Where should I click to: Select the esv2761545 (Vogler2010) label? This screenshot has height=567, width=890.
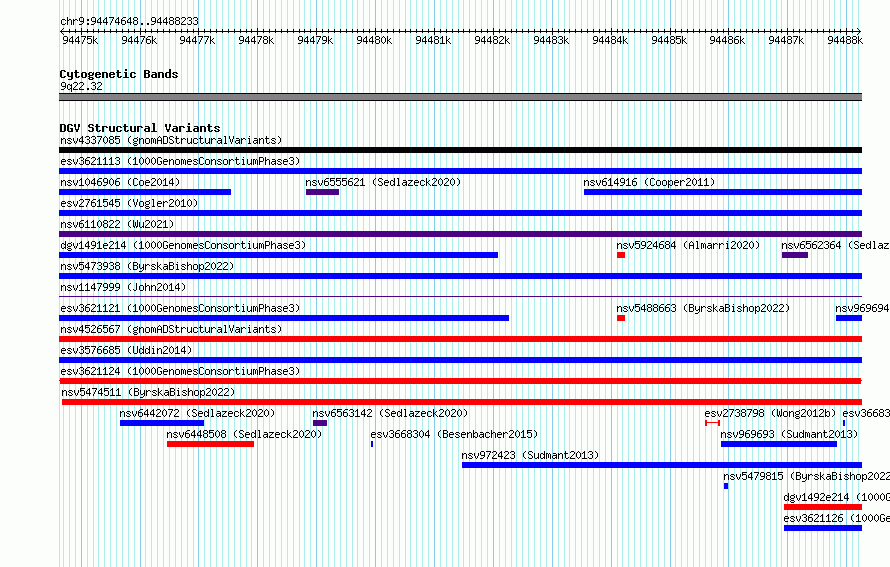(129, 203)
